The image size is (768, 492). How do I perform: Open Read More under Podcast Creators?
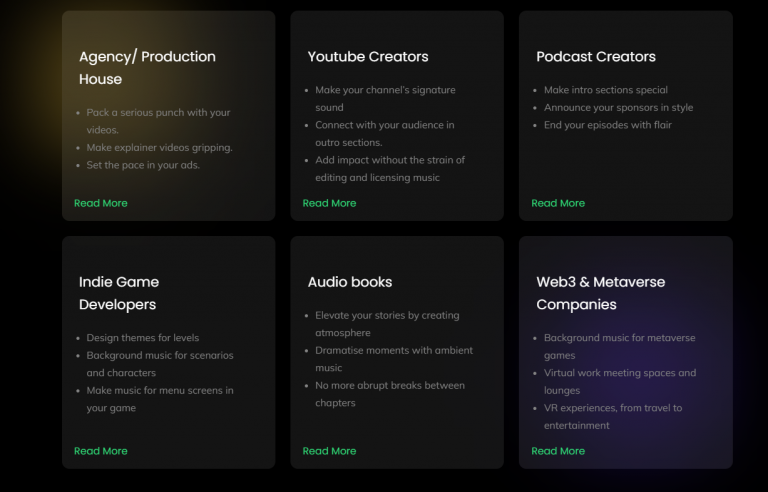(558, 203)
